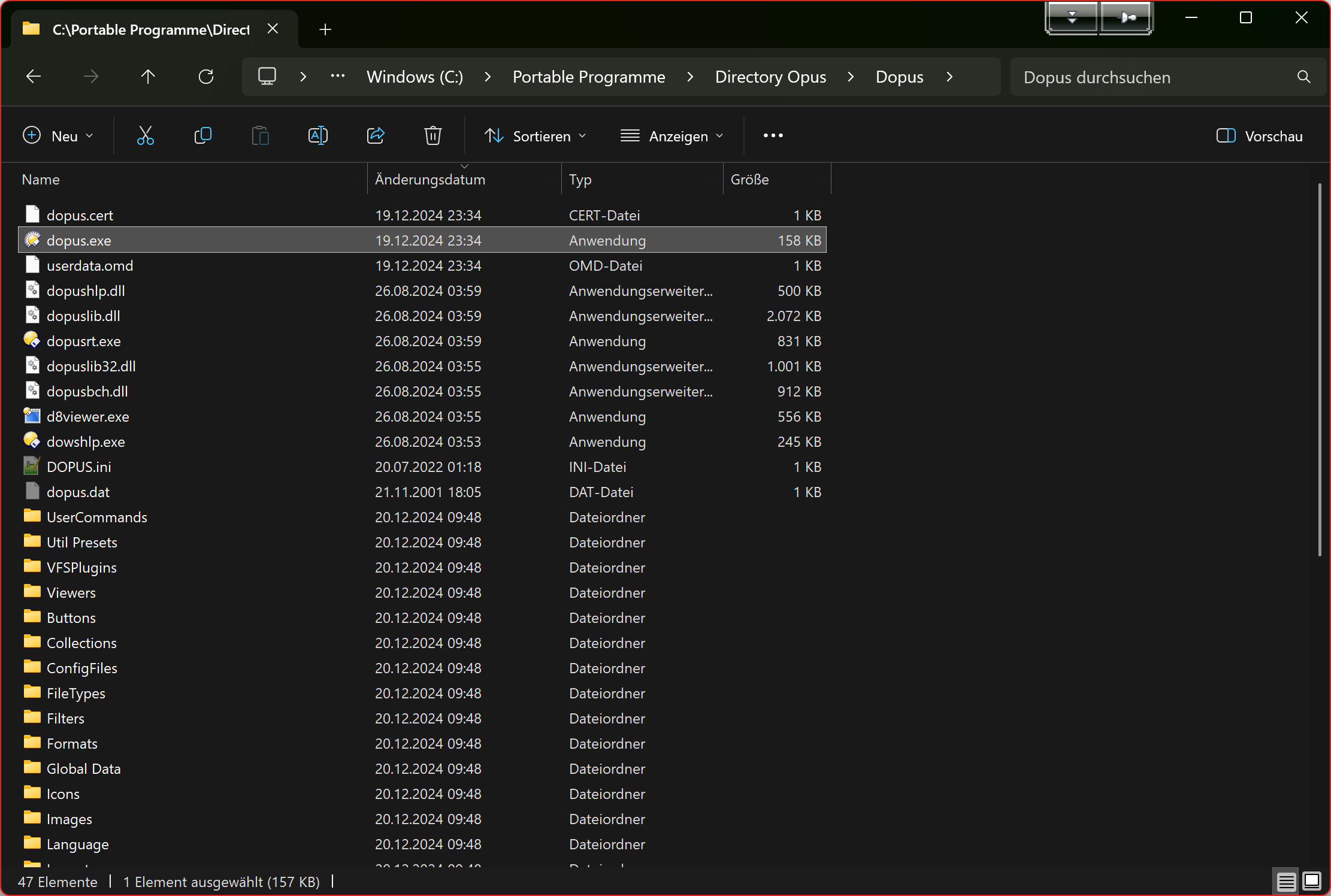Go back to the previous folder
The height and width of the screenshot is (896, 1331).
34,77
